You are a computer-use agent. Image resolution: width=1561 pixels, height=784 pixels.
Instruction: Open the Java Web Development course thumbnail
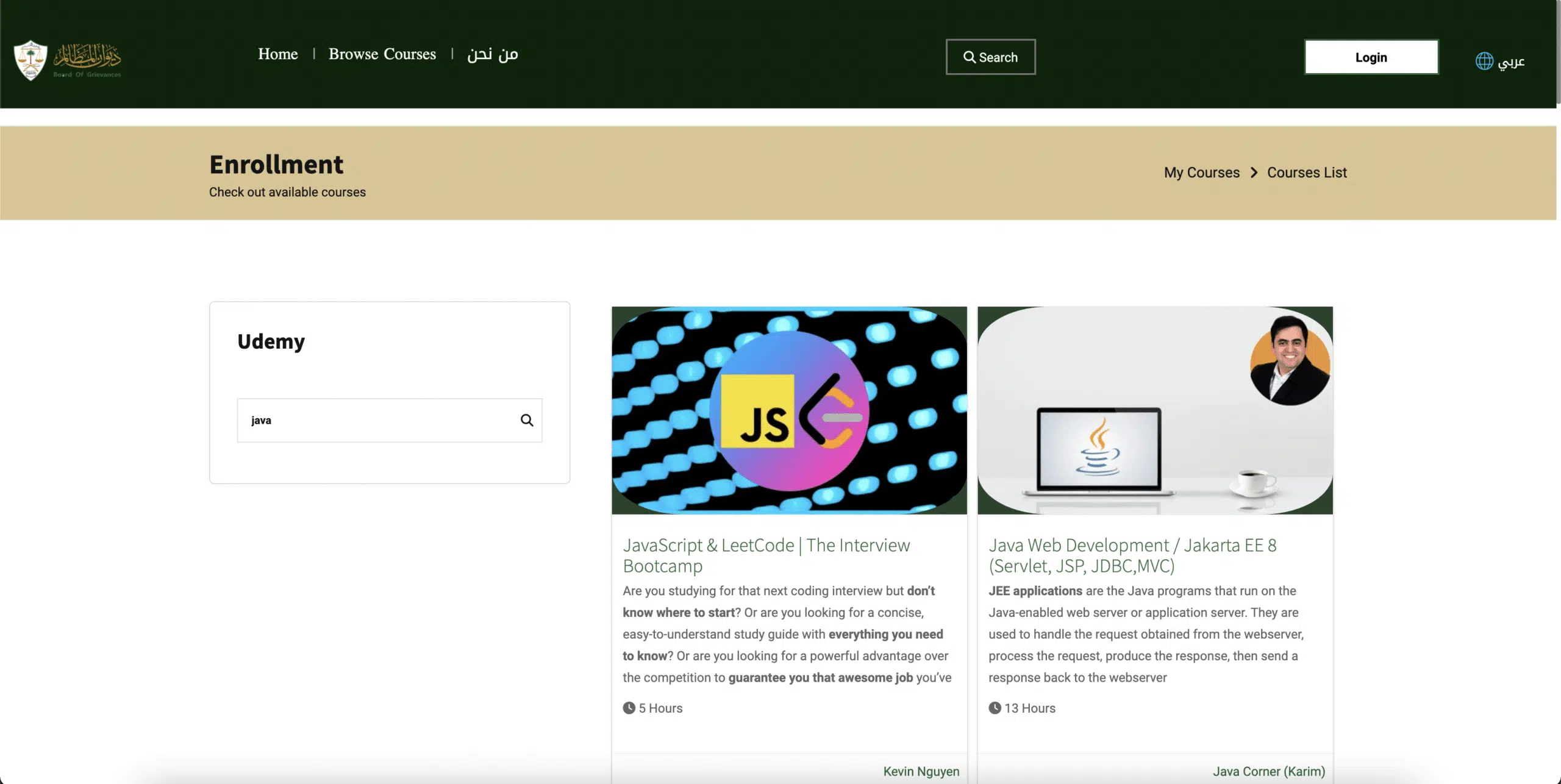pos(1155,410)
